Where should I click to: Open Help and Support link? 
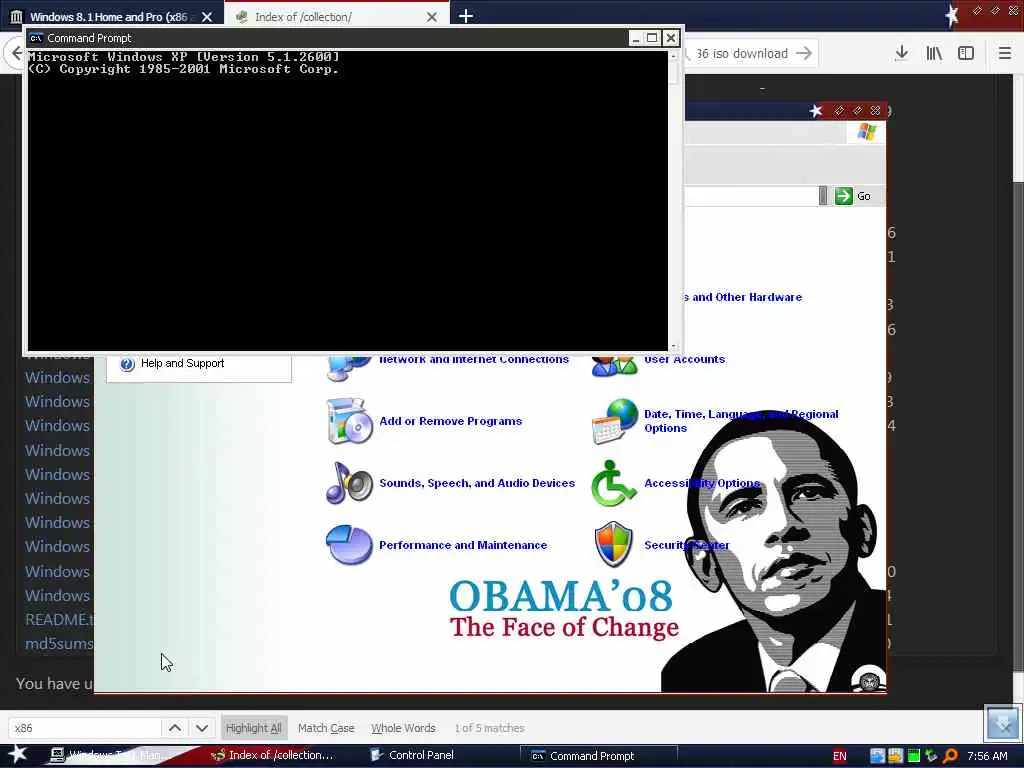[x=182, y=363]
